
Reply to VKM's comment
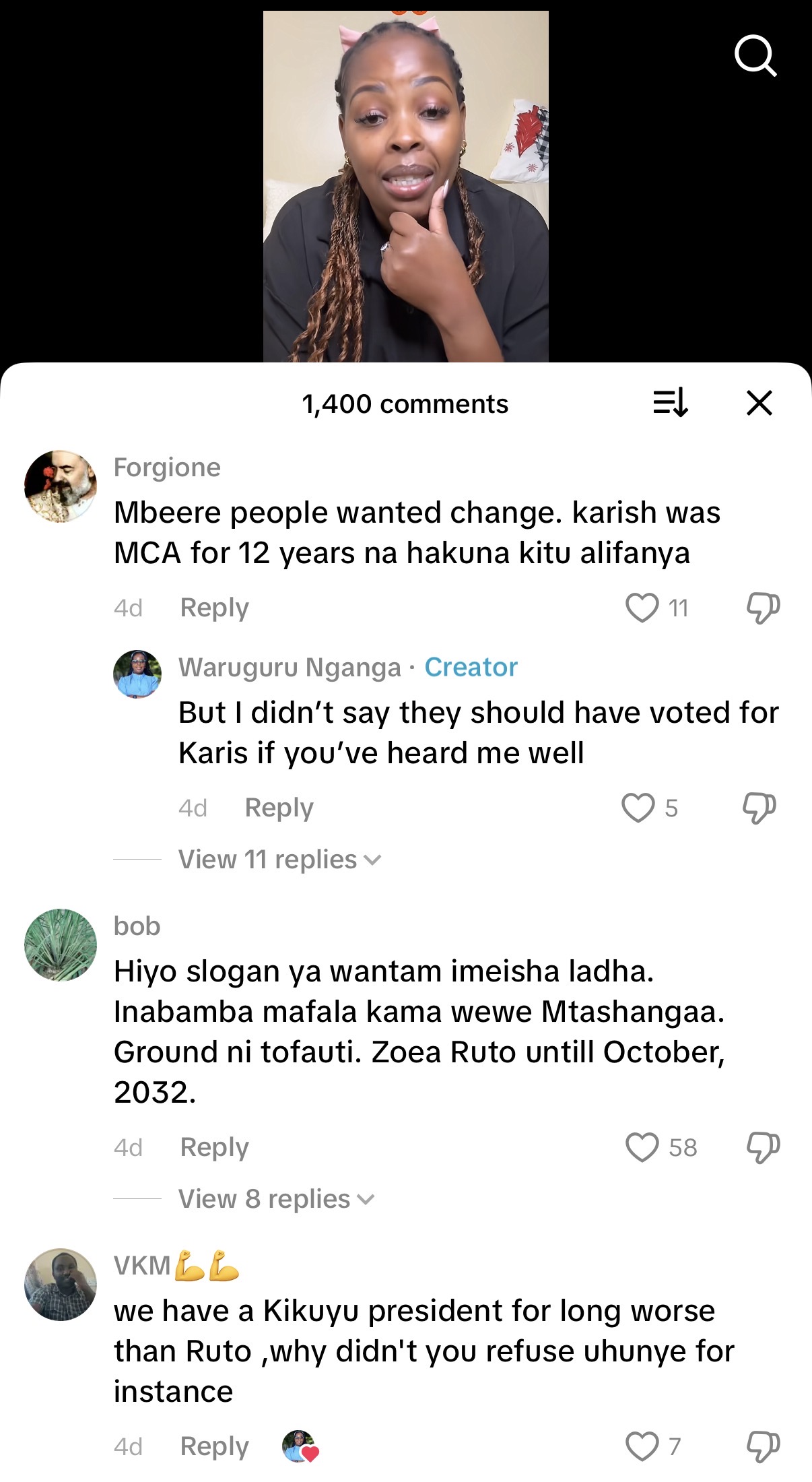(x=214, y=1446)
